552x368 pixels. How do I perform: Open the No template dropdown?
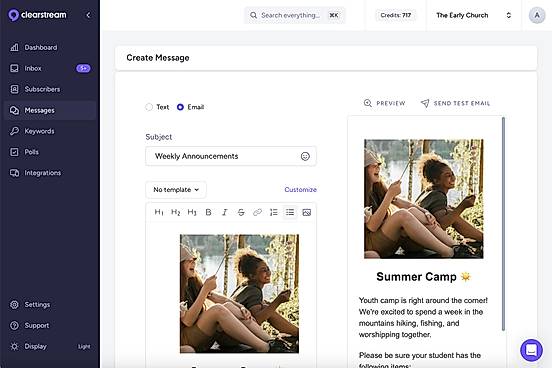[176, 190]
